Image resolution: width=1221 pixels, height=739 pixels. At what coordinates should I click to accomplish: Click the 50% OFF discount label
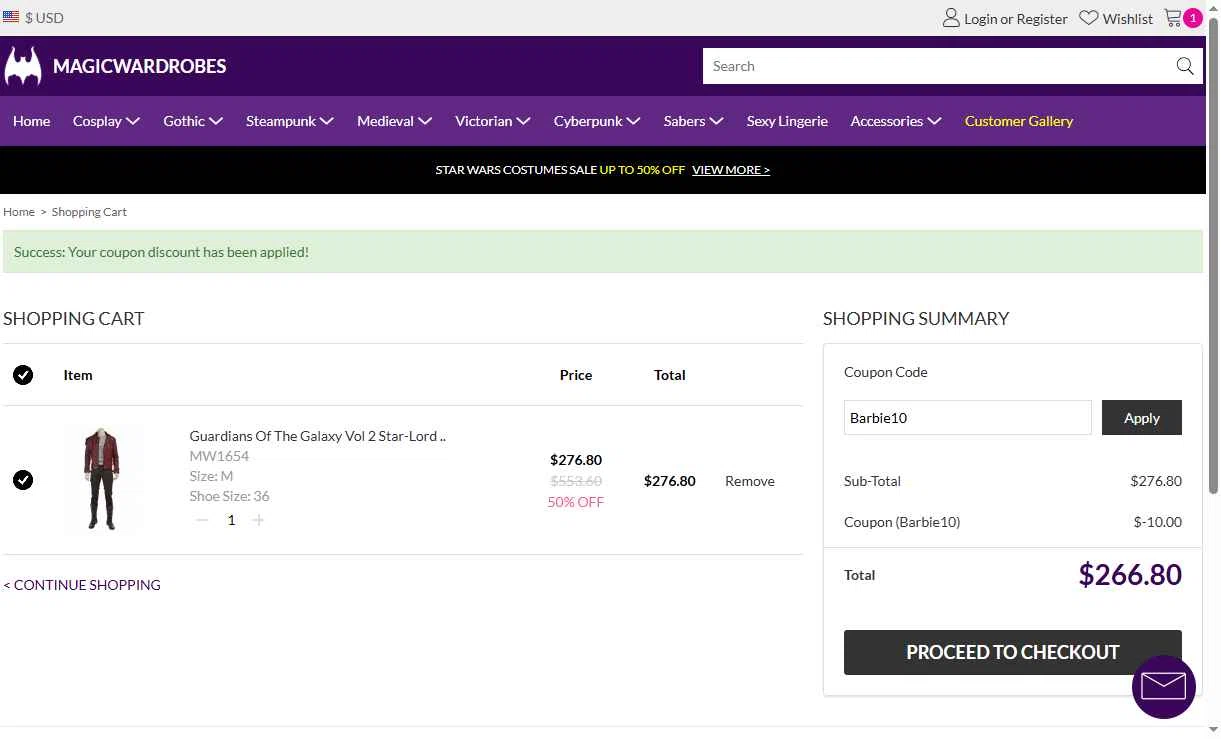pos(576,502)
